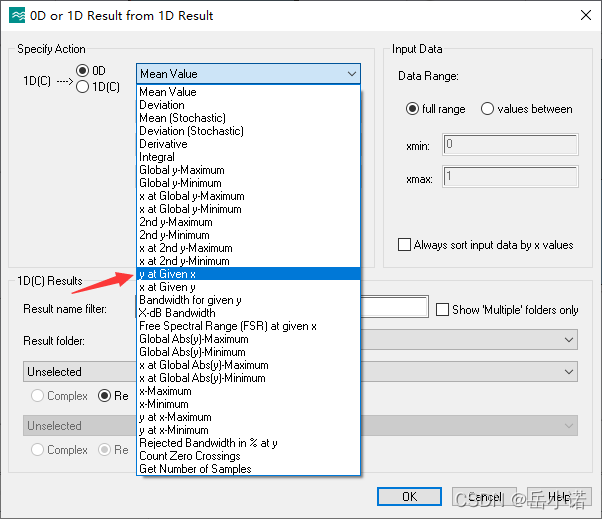Select Global y-Minimum entry

248,183
